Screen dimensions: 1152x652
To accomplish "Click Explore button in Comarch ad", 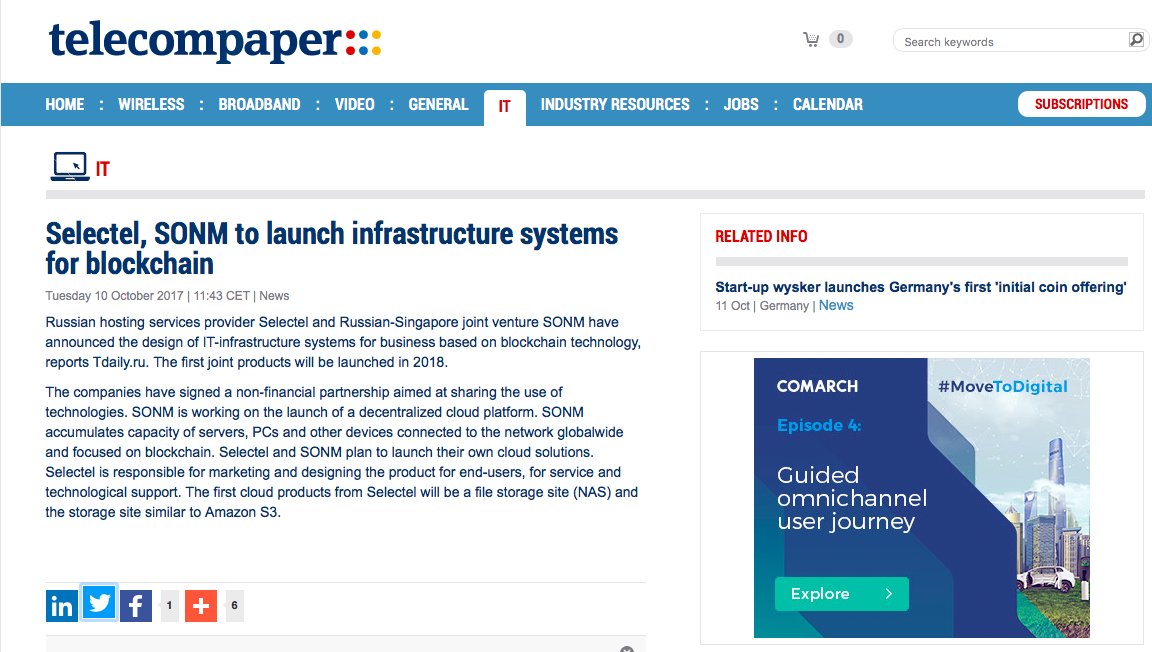I will pos(842,594).
